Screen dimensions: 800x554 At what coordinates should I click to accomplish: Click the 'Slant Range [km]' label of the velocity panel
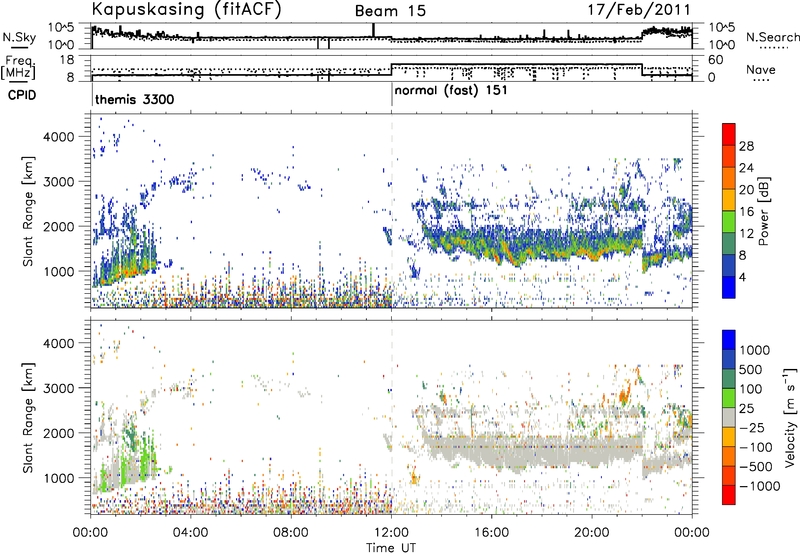[x=28, y=417]
